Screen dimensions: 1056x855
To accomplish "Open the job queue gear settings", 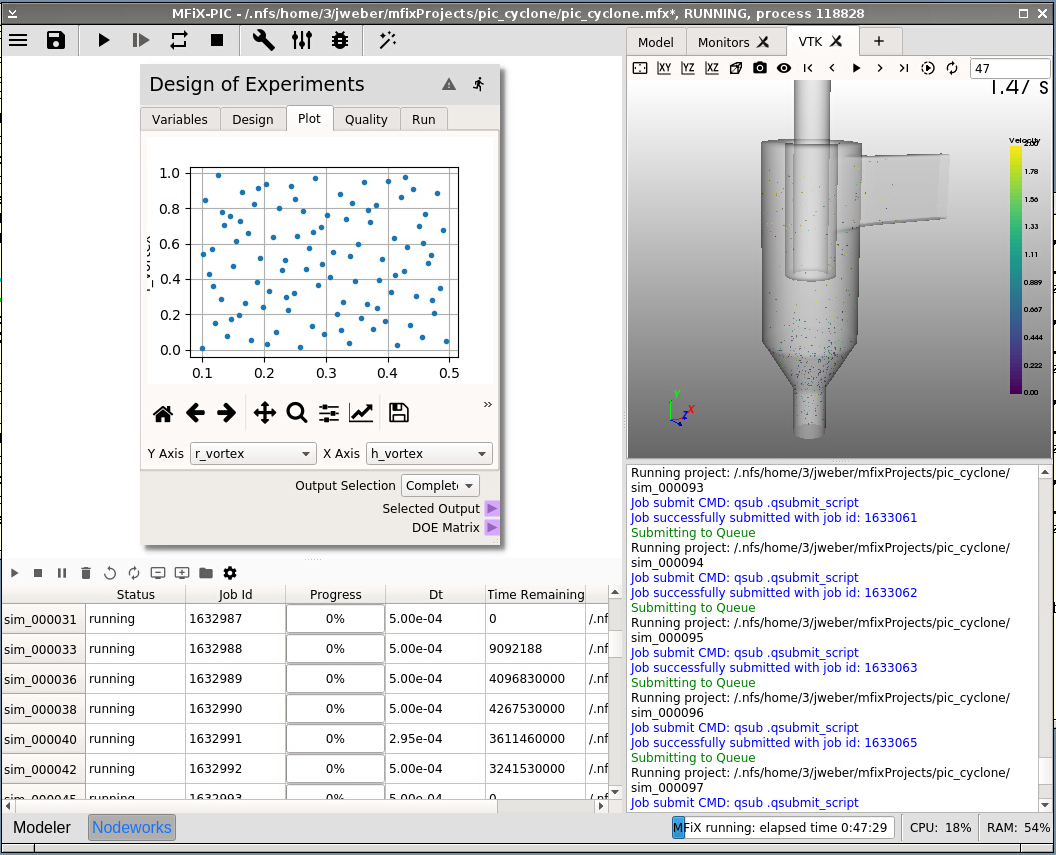I will [230, 573].
